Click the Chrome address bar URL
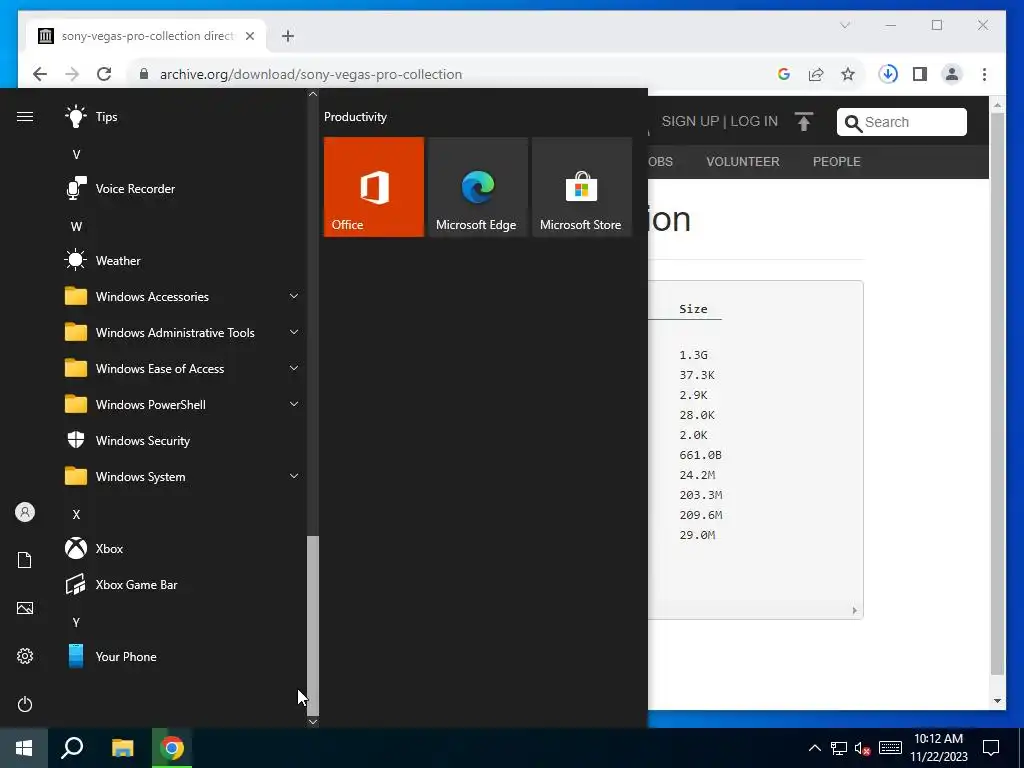 click(311, 74)
